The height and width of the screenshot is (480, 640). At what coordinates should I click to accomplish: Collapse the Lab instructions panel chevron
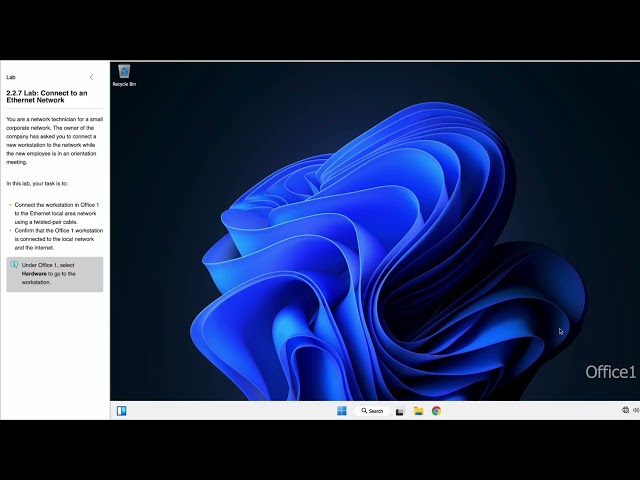click(91, 77)
